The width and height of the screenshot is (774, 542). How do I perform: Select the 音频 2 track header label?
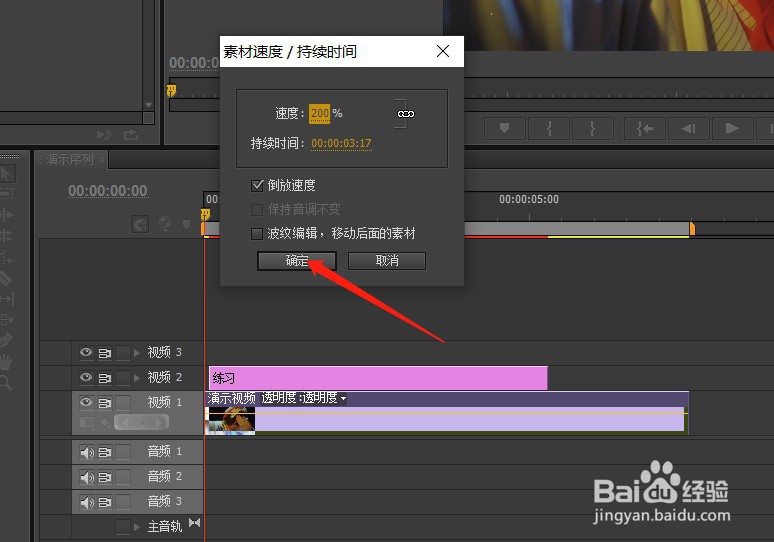coord(164,476)
